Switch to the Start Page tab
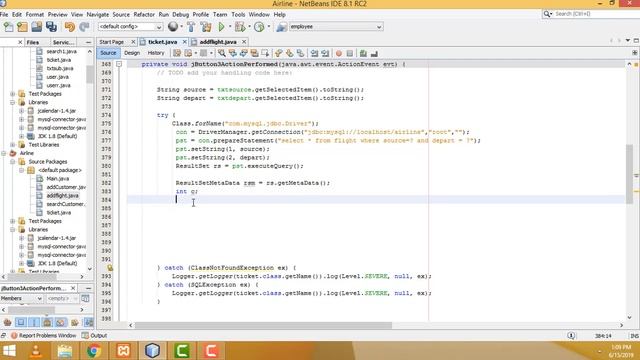Viewport: 640px width, 360px height. click(x=111, y=42)
